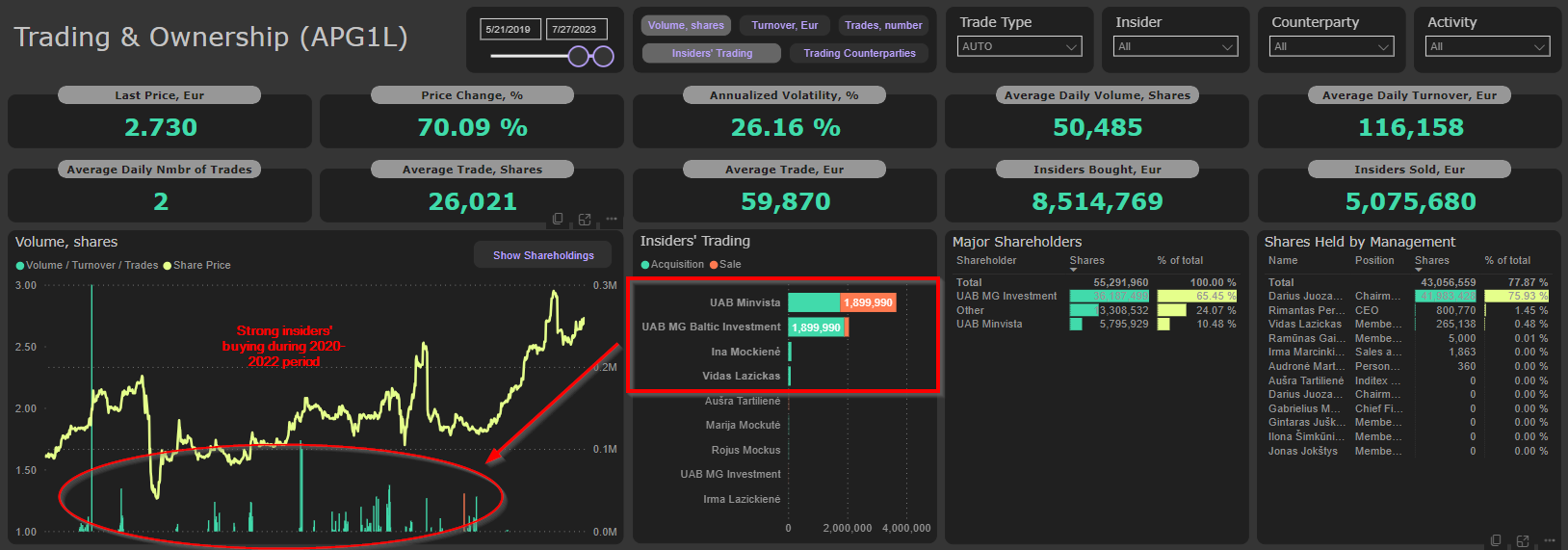
Task: Click Show Shareholdings button
Action: click(543, 255)
